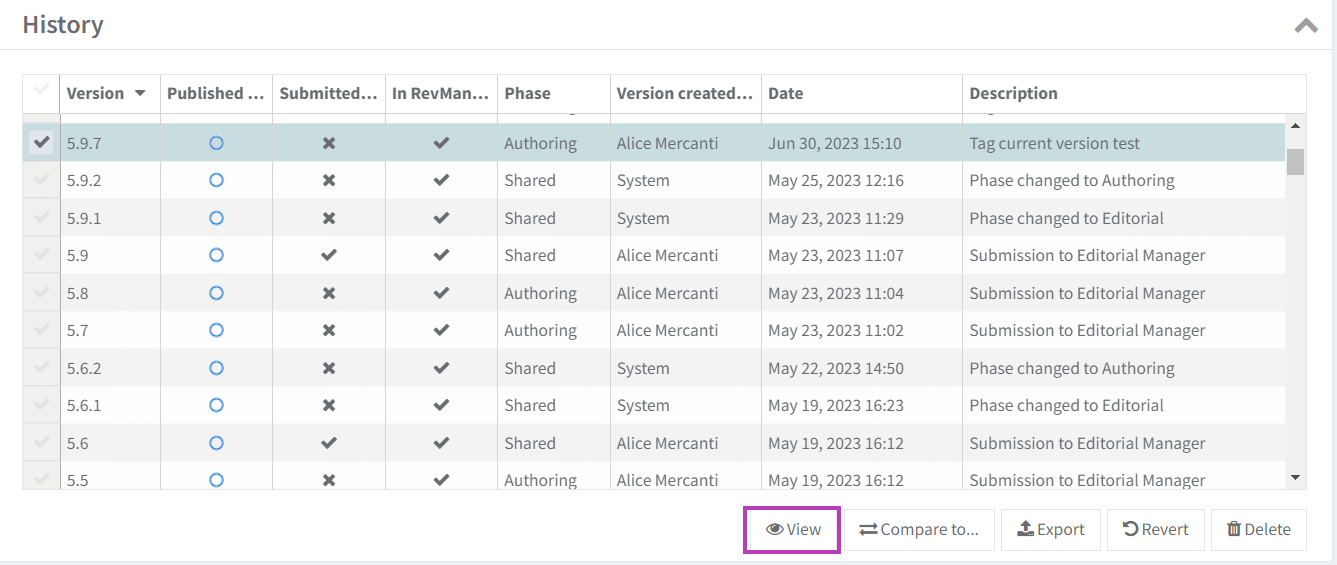
Task: Collapse the History panel with the chevron
Action: 1306,26
